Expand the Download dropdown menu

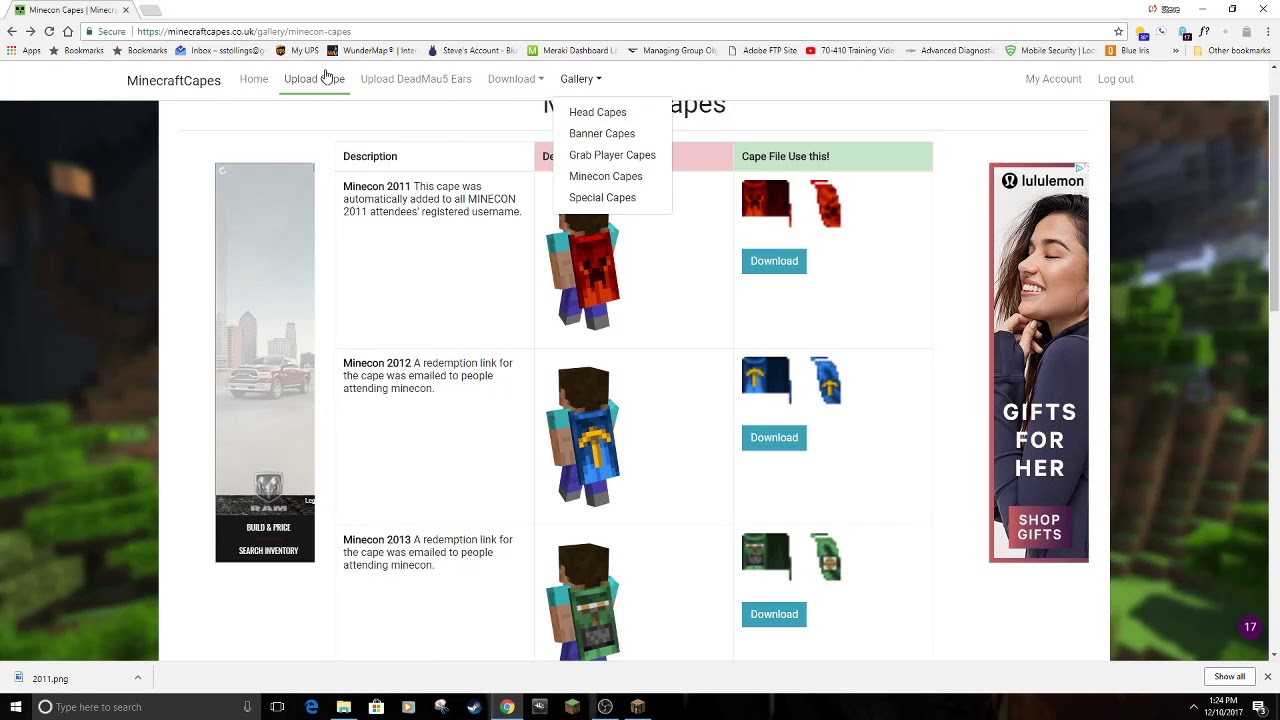click(516, 79)
